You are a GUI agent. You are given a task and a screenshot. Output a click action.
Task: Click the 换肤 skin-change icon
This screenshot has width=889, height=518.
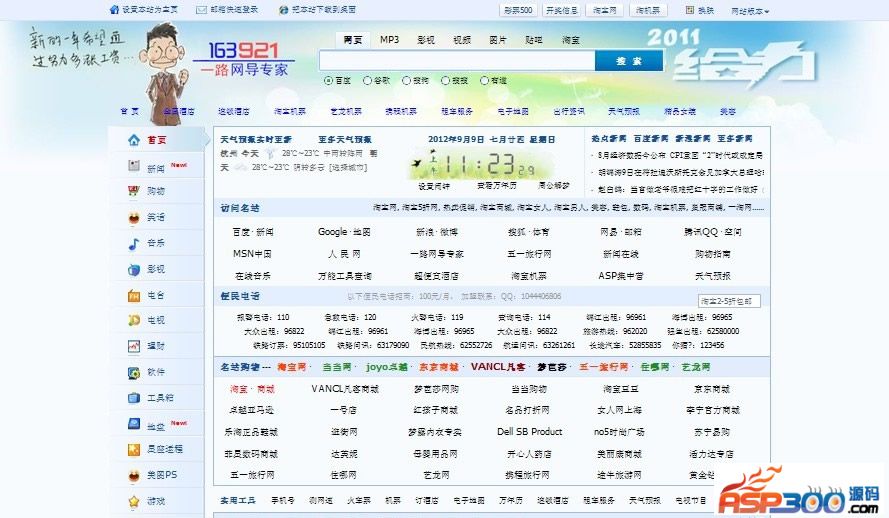point(689,10)
